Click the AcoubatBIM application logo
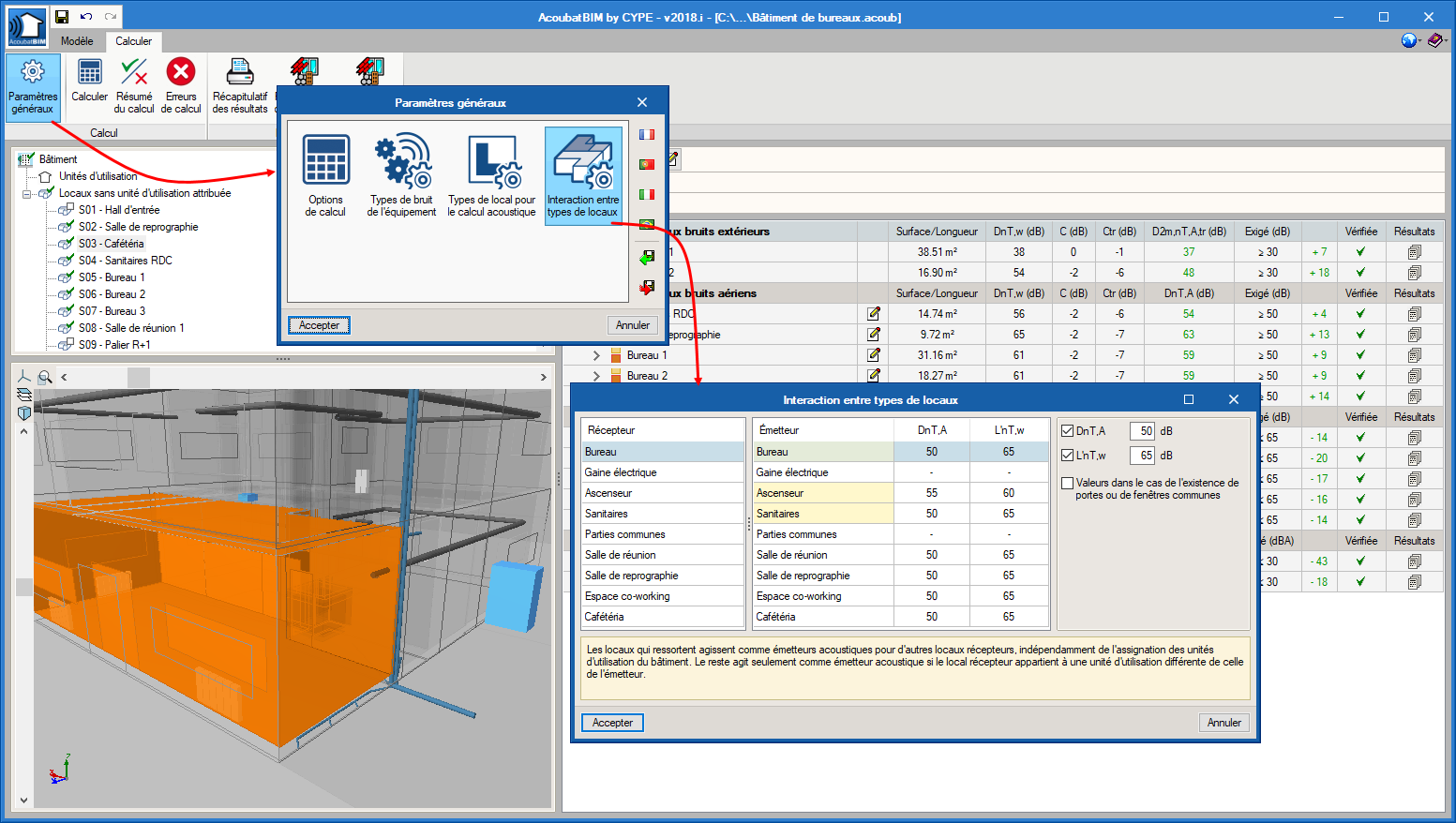This screenshot has width=1456, height=823. pyautogui.click(x=26, y=28)
